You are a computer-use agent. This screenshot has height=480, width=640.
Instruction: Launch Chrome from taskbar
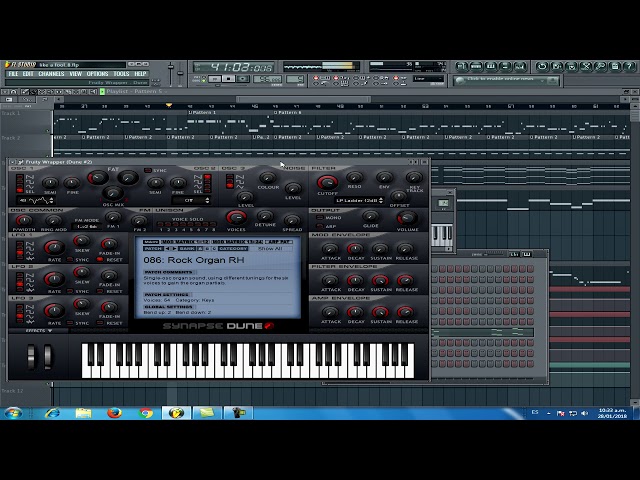coord(145,413)
